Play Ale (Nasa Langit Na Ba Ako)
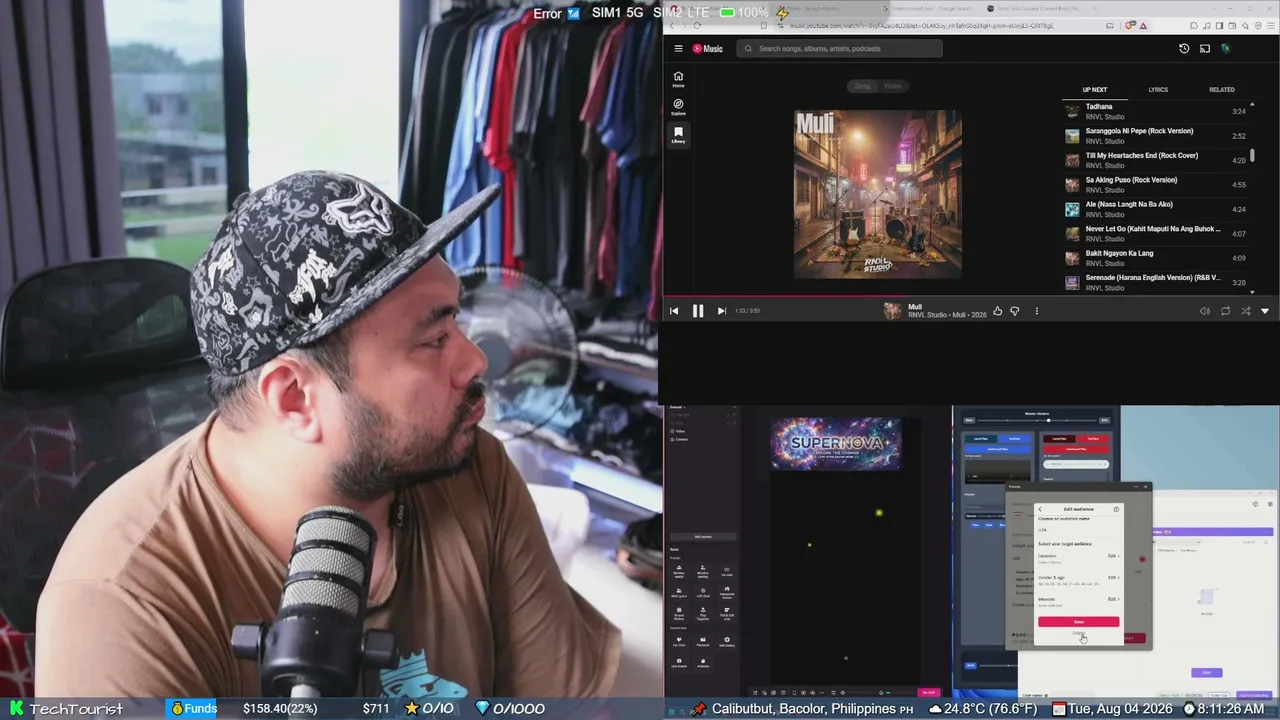 coord(1156,209)
